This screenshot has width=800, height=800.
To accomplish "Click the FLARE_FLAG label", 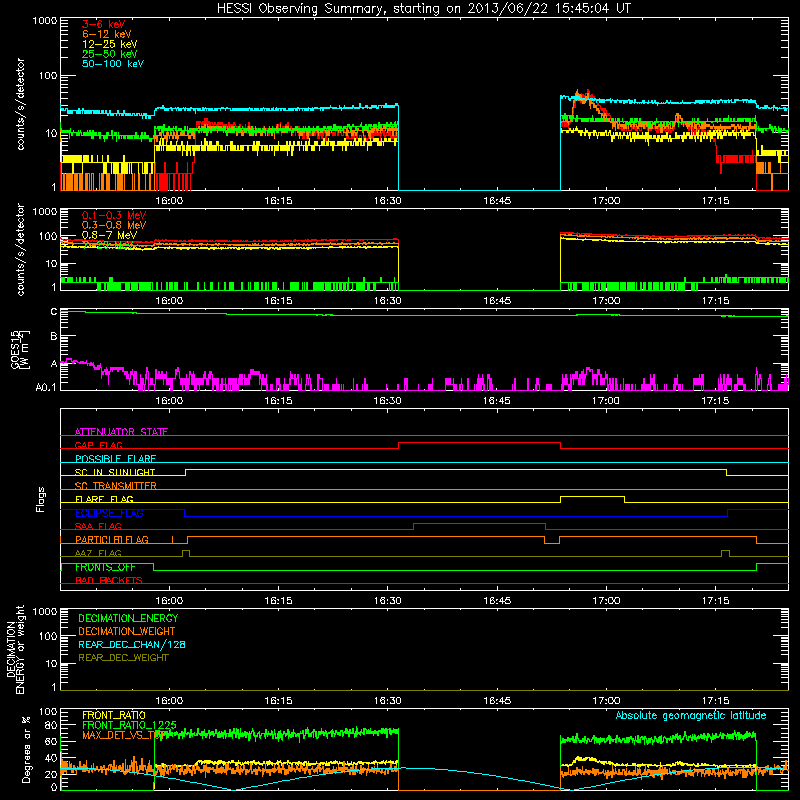I will [x=104, y=499].
